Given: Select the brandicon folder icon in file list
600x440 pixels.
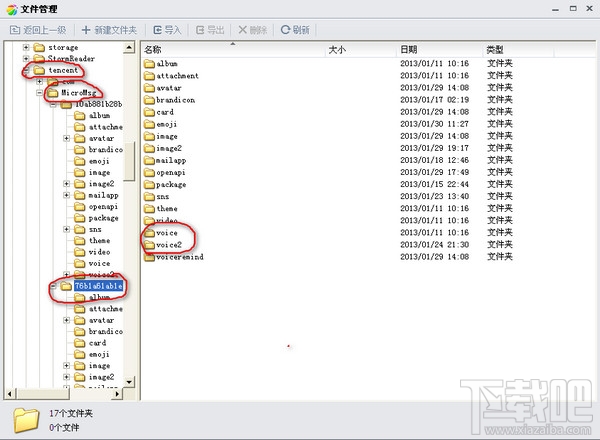Looking at the screenshot, I should [149, 100].
